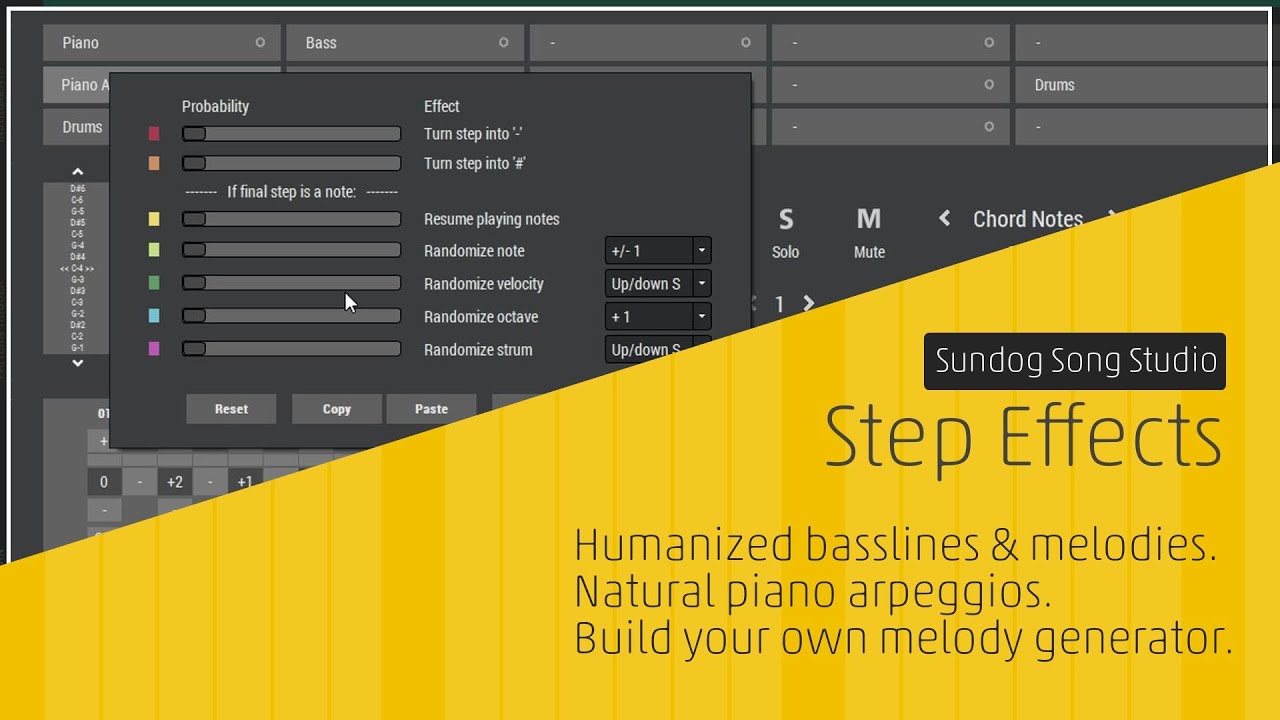Set probability slider for Turn step into '-'
Image resolution: width=1280 pixels, height=720 pixels.
click(x=291, y=134)
